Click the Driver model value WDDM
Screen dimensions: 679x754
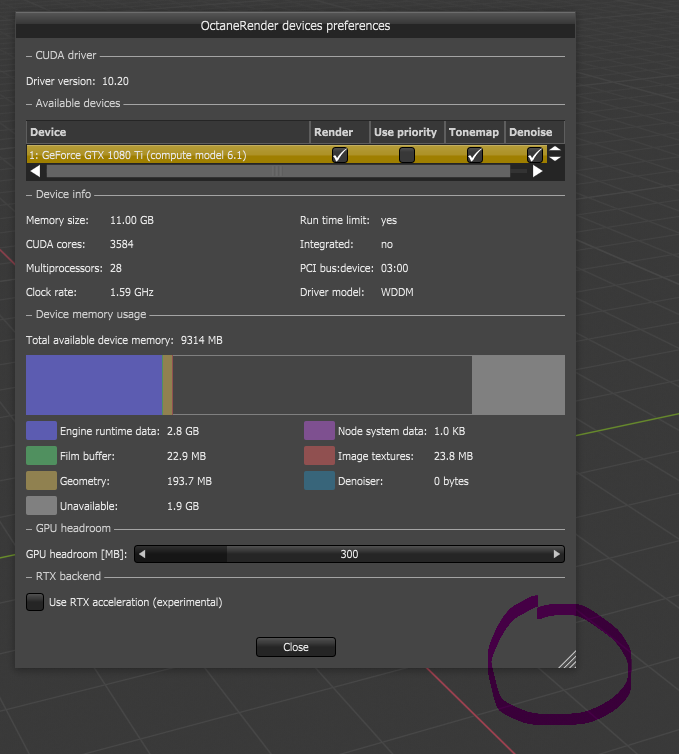tap(397, 292)
